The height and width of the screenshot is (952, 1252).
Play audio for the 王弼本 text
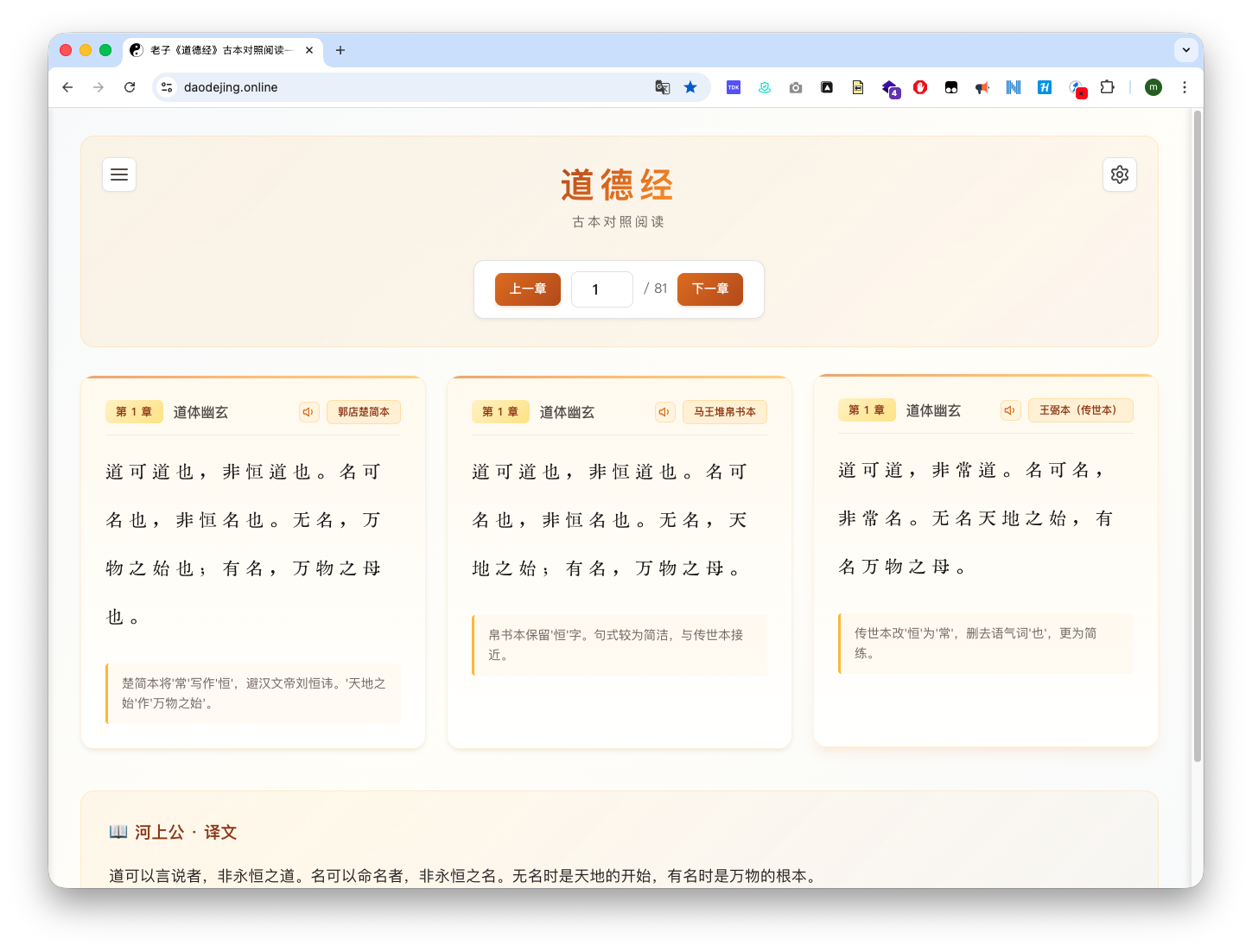(x=1010, y=410)
